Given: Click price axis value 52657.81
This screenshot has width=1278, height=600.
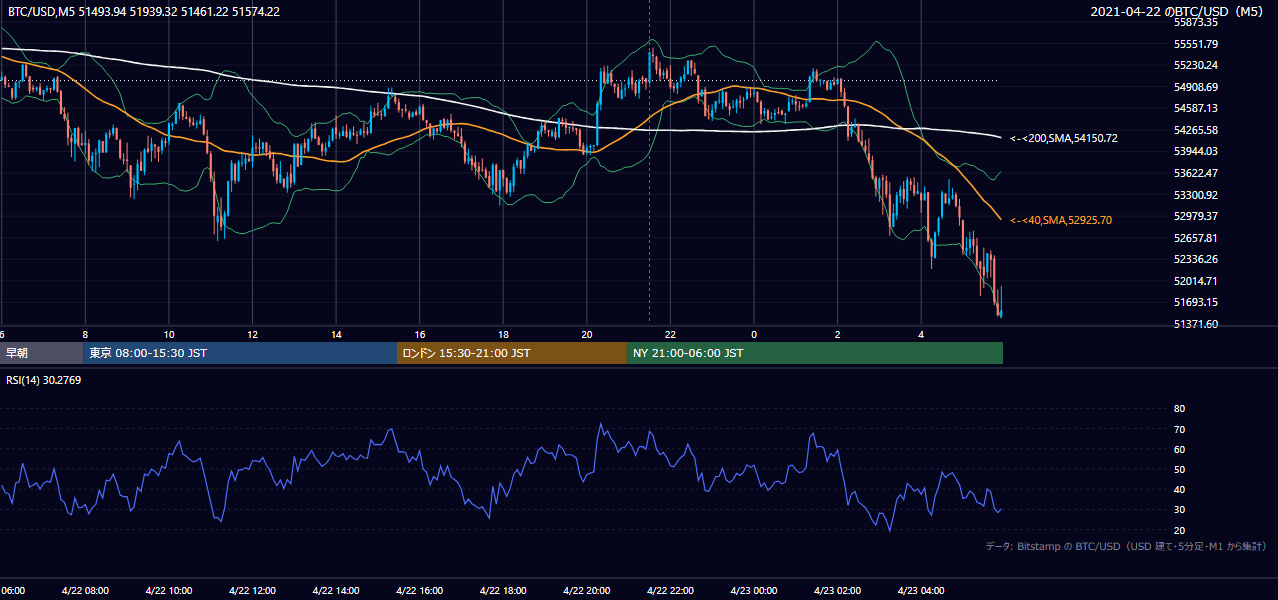Looking at the screenshot, I should pyautogui.click(x=1195, y=238).
